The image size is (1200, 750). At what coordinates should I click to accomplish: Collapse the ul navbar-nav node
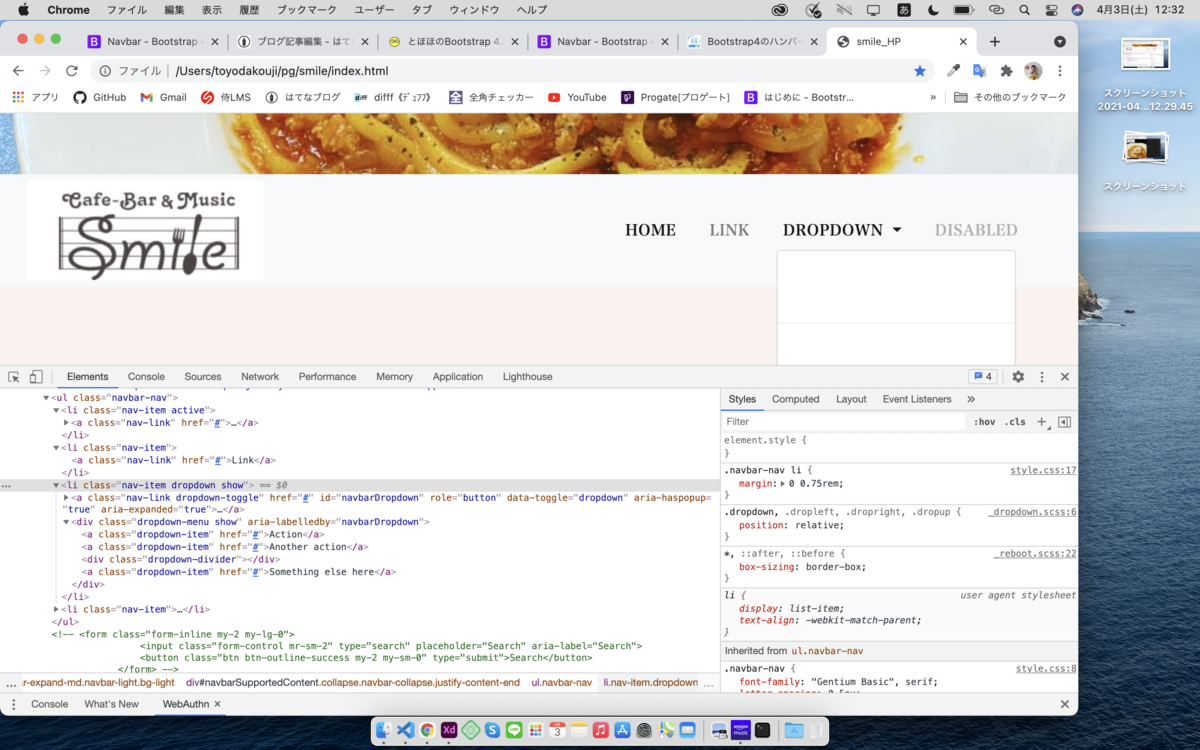[x=46, y=398]
